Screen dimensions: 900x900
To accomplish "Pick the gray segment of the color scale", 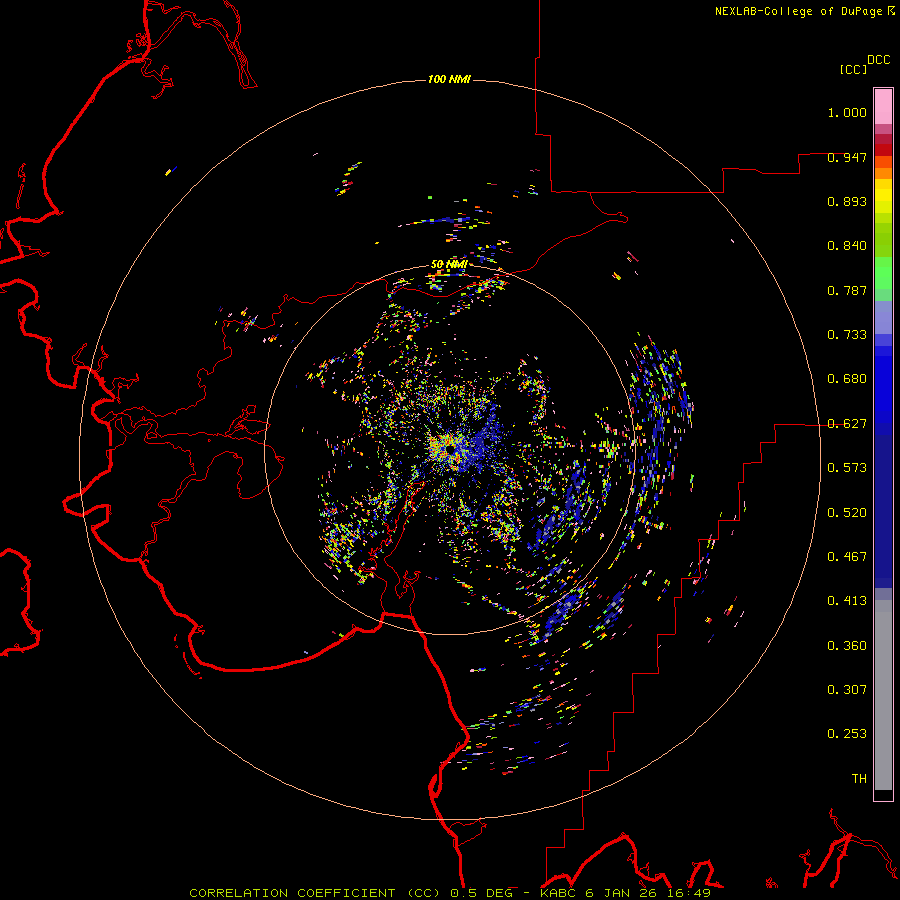I will 883,695.
